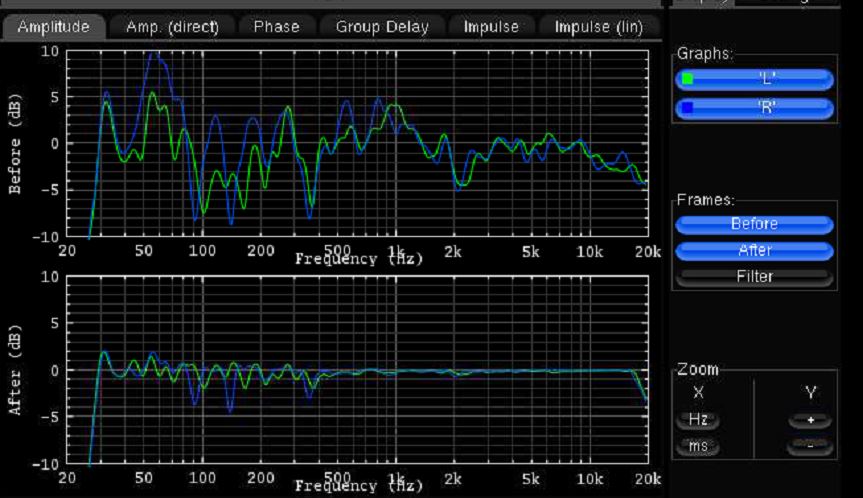Zoom in Y axis with plus button

(x=809, y=421)
